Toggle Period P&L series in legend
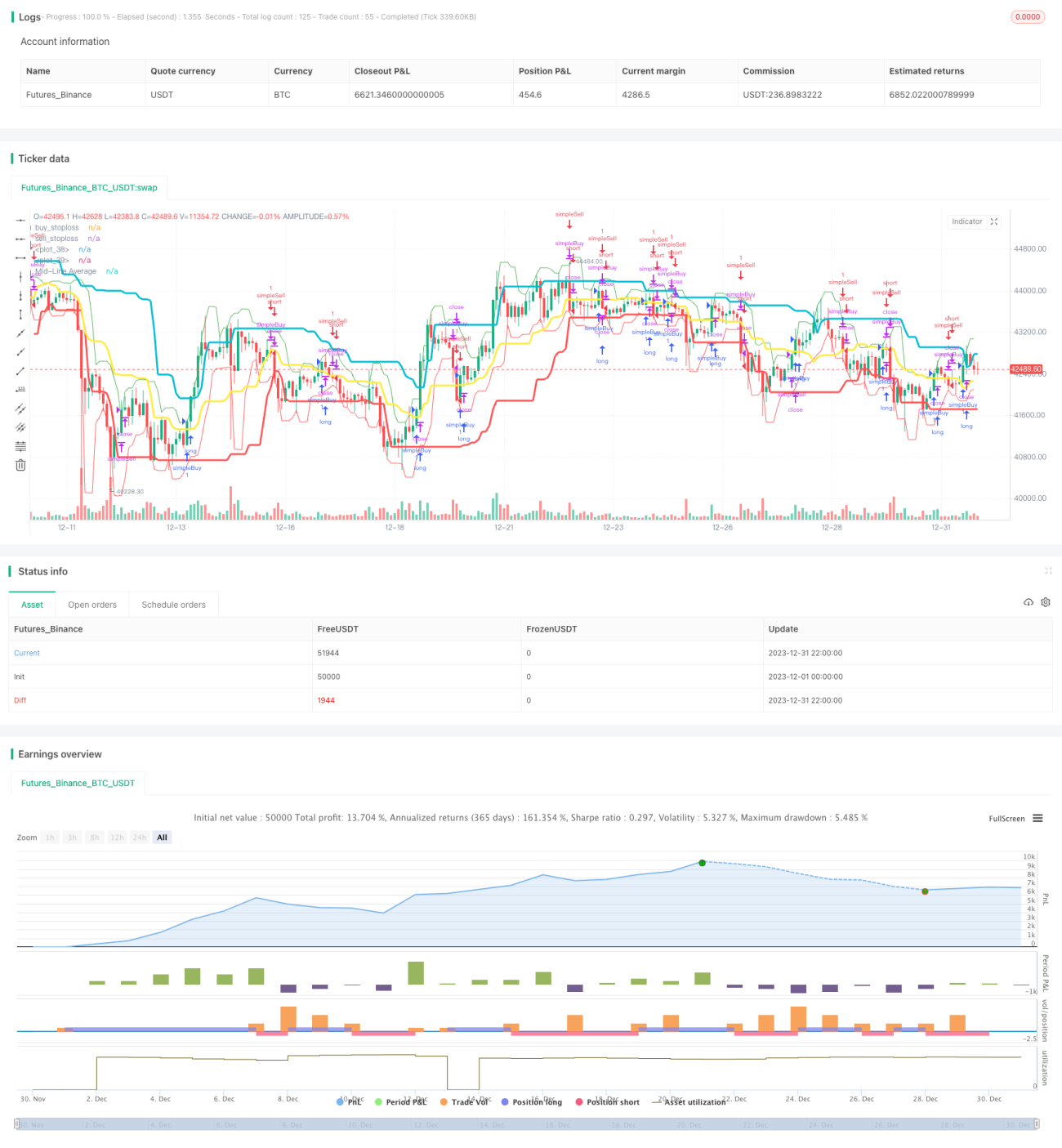The image size is (1062, 1148). [400, 1101]
